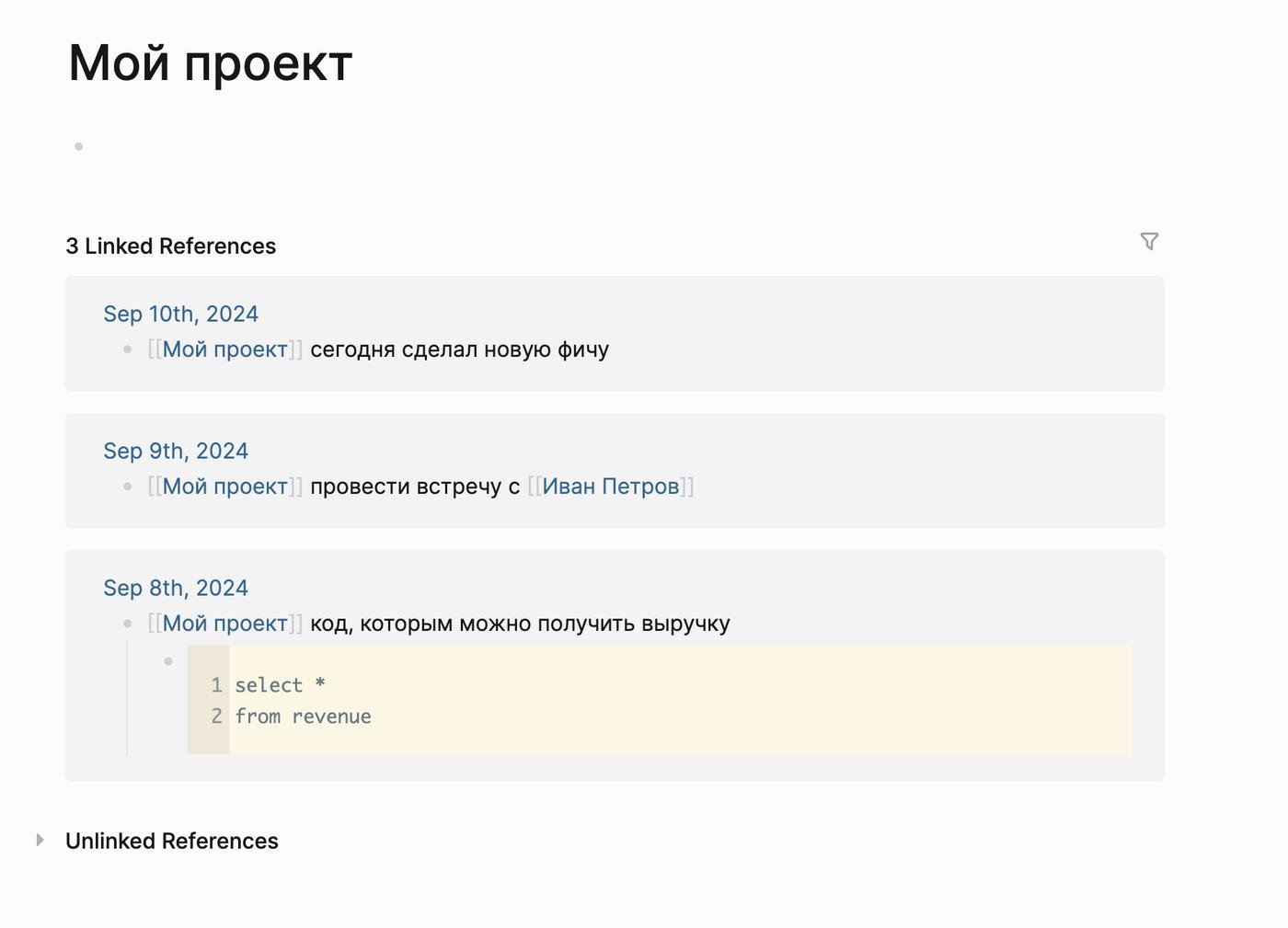Click bullet beside 'код, которым можно получить выручку'

[128, 624]
